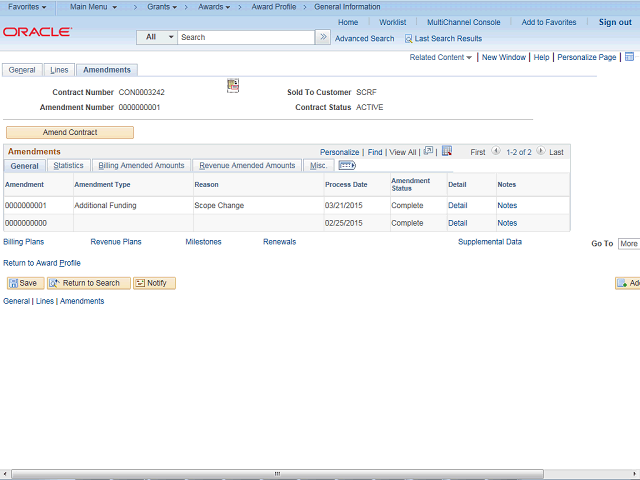Open the MultiChannel Console link
This screenshot has width=640, height=480.
[464, 22]
